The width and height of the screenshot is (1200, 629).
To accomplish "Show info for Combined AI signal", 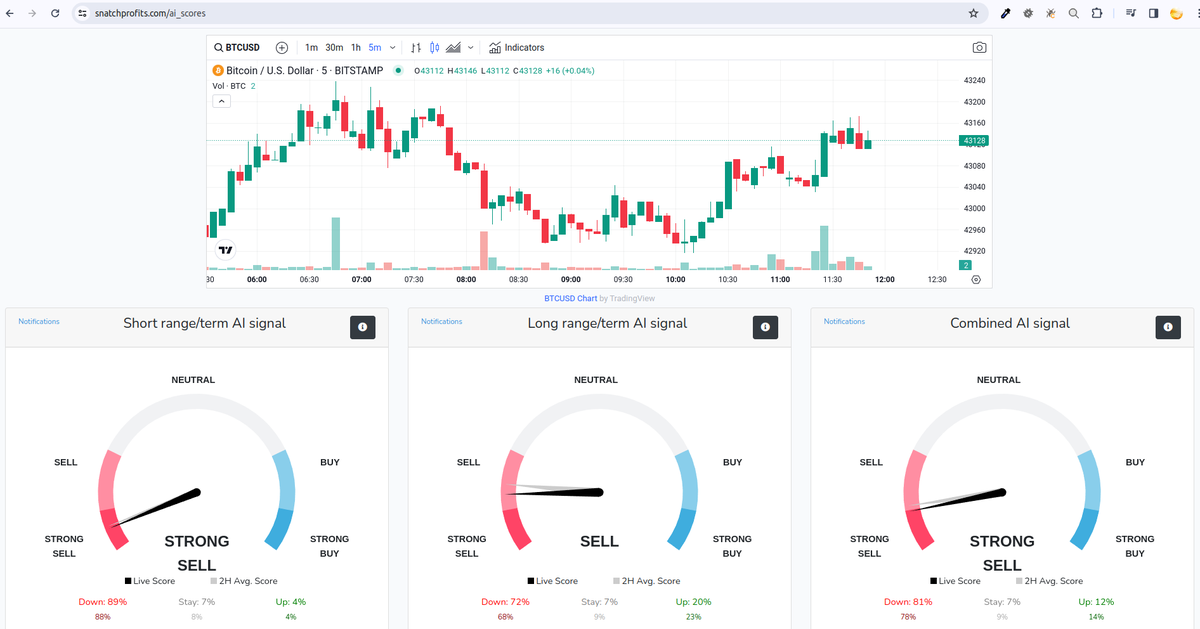I will point(1168,327).
